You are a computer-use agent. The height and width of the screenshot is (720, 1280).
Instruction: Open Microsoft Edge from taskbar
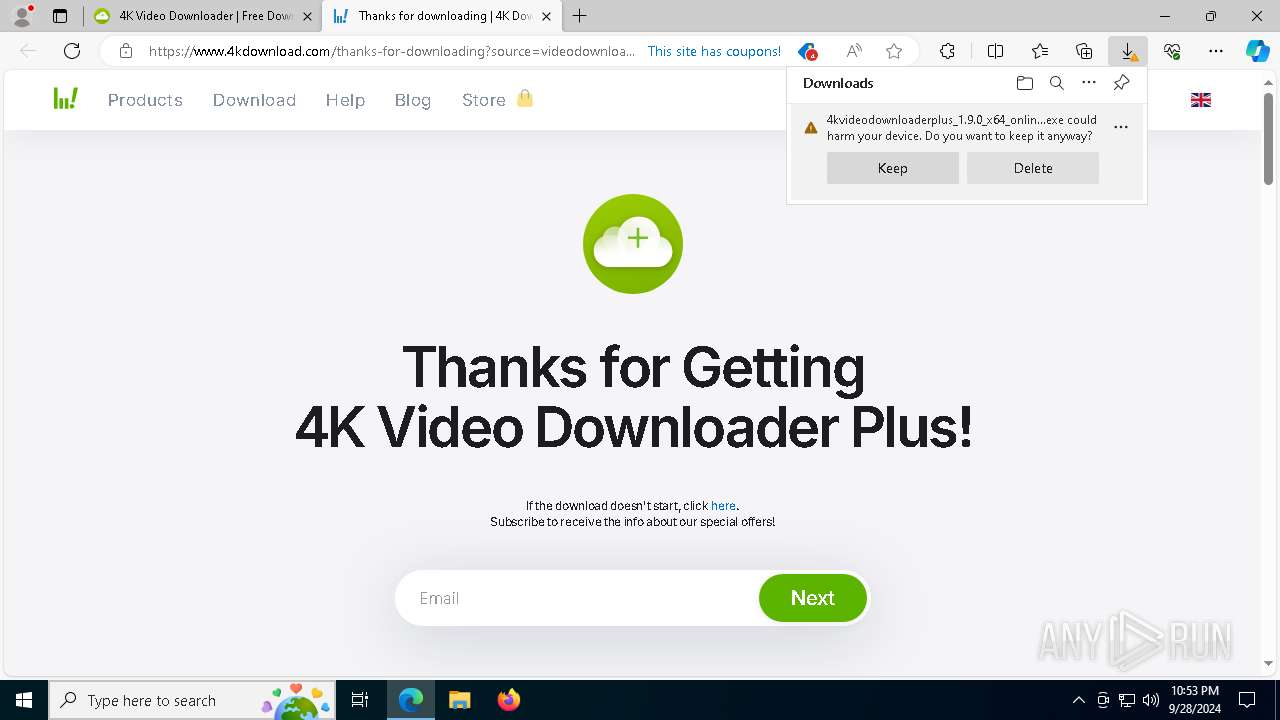point(411,700)
